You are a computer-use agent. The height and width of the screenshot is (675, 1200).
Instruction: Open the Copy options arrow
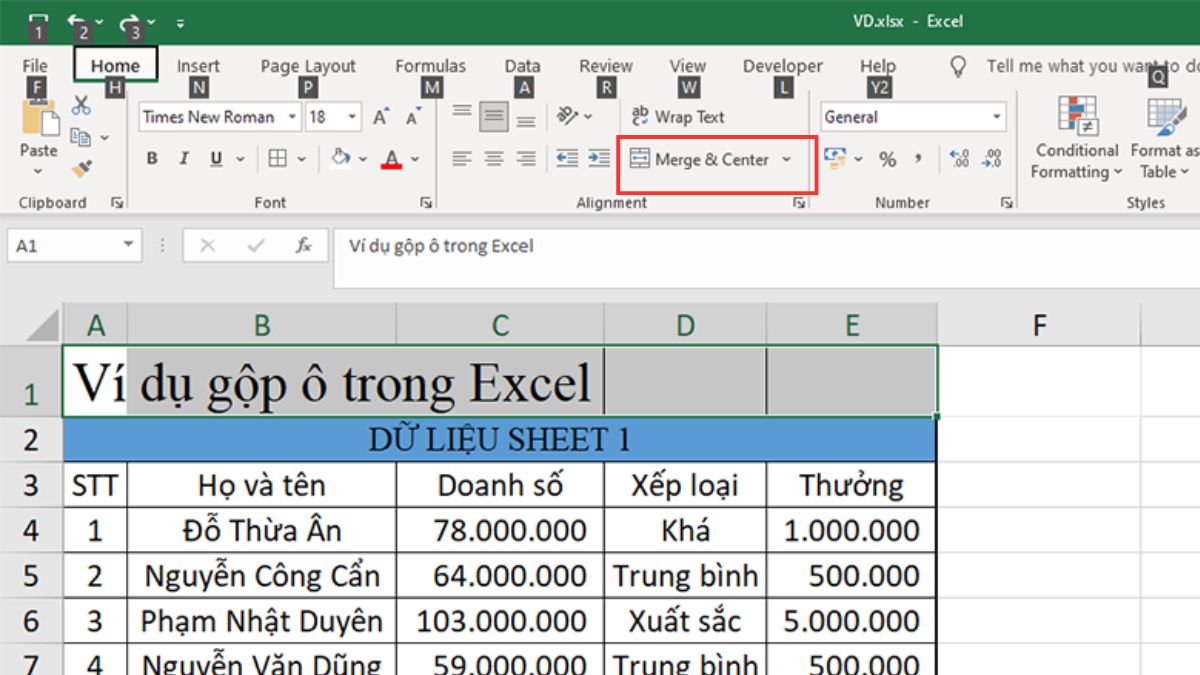104,137
